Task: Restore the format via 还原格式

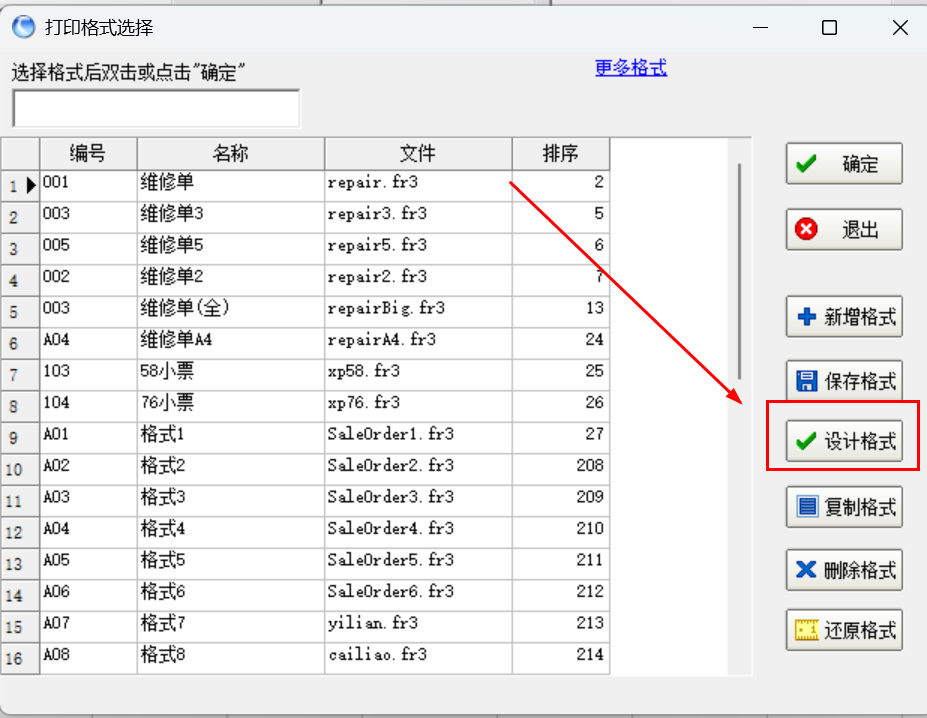Action: pos(844,630)
